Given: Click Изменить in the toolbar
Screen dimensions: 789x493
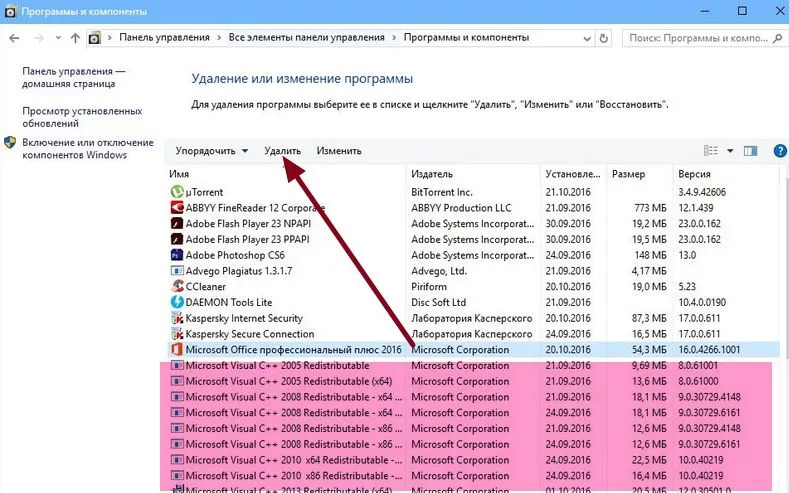Looking at the screenshot, I should click(339, 151).
